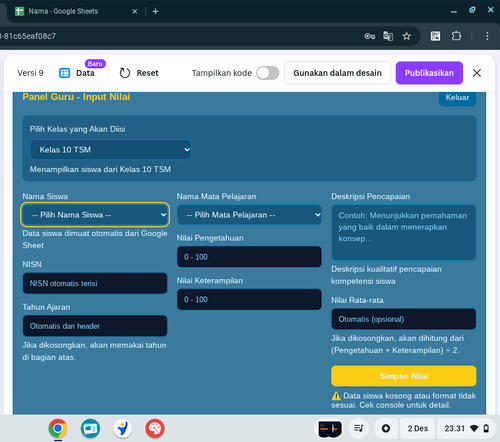
Task: Click the Wi-Fi status icon in tray
Action: (474, 428)
